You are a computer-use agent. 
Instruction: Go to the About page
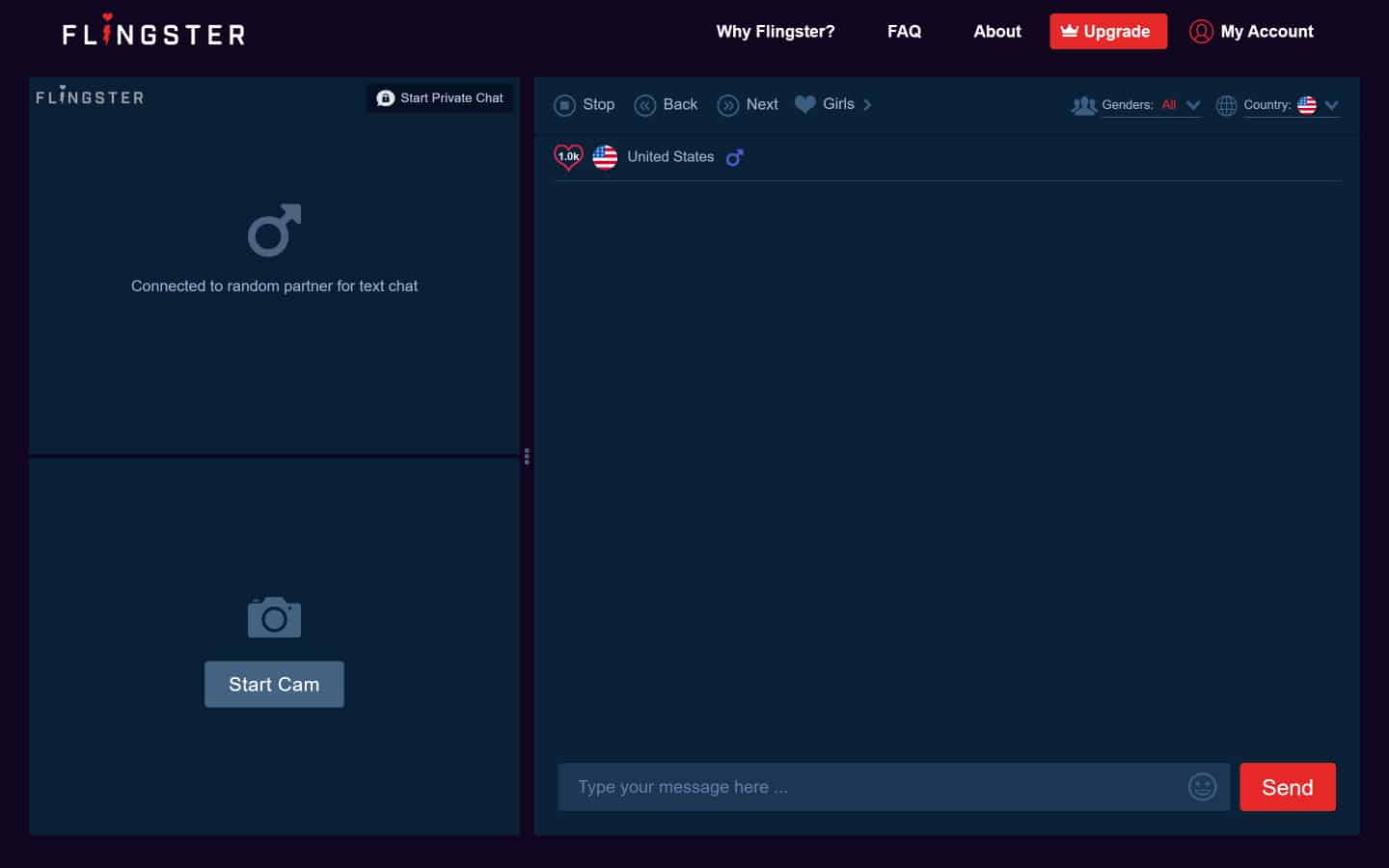[x=996, y=32]
